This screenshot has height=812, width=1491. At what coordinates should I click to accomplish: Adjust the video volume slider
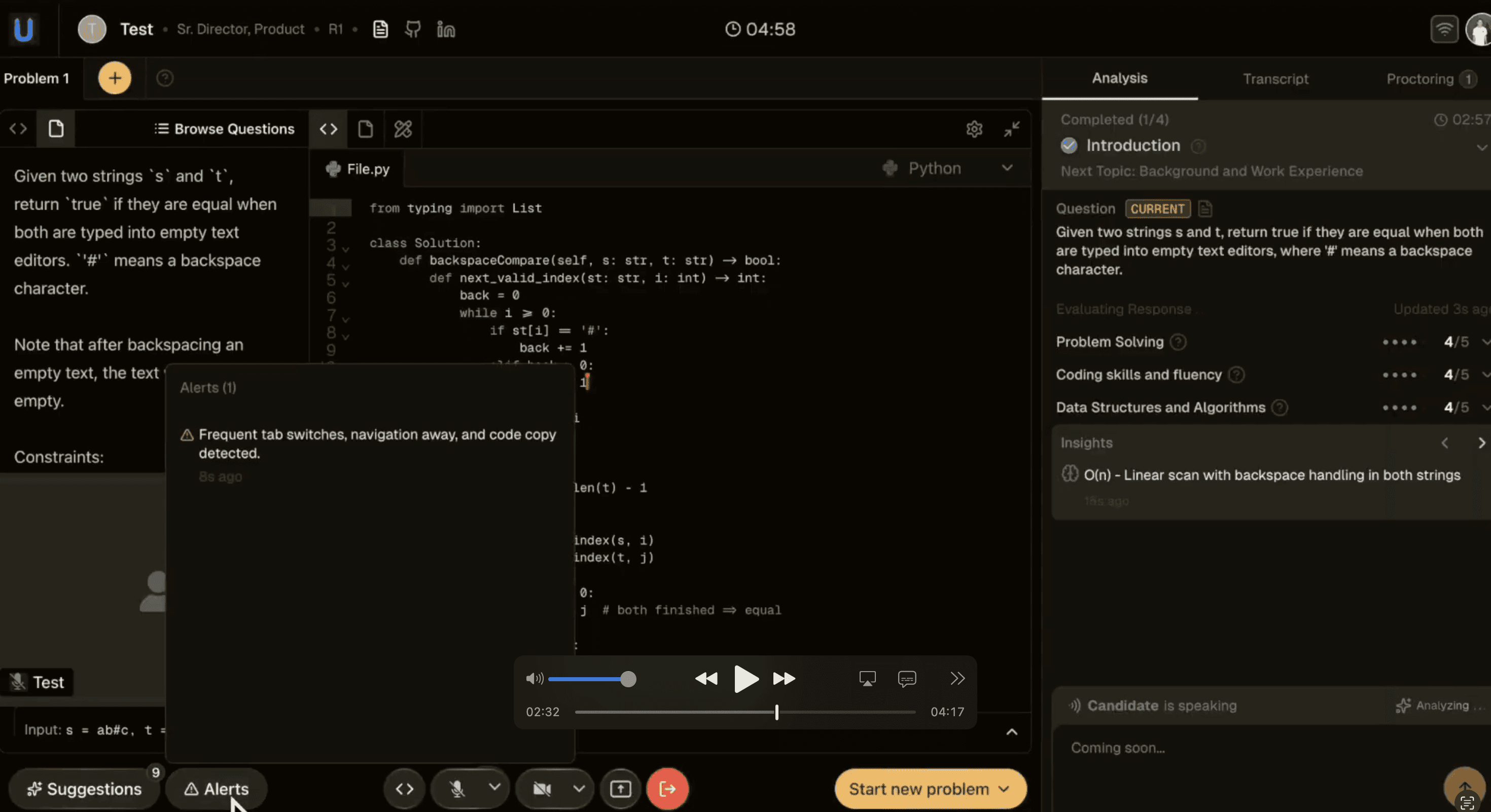[x=628, y=679]
